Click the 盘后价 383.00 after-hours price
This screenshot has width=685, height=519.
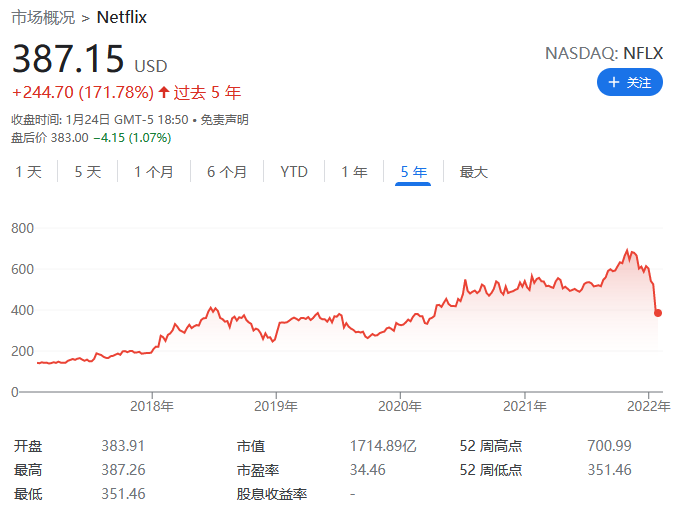(50, 138)
